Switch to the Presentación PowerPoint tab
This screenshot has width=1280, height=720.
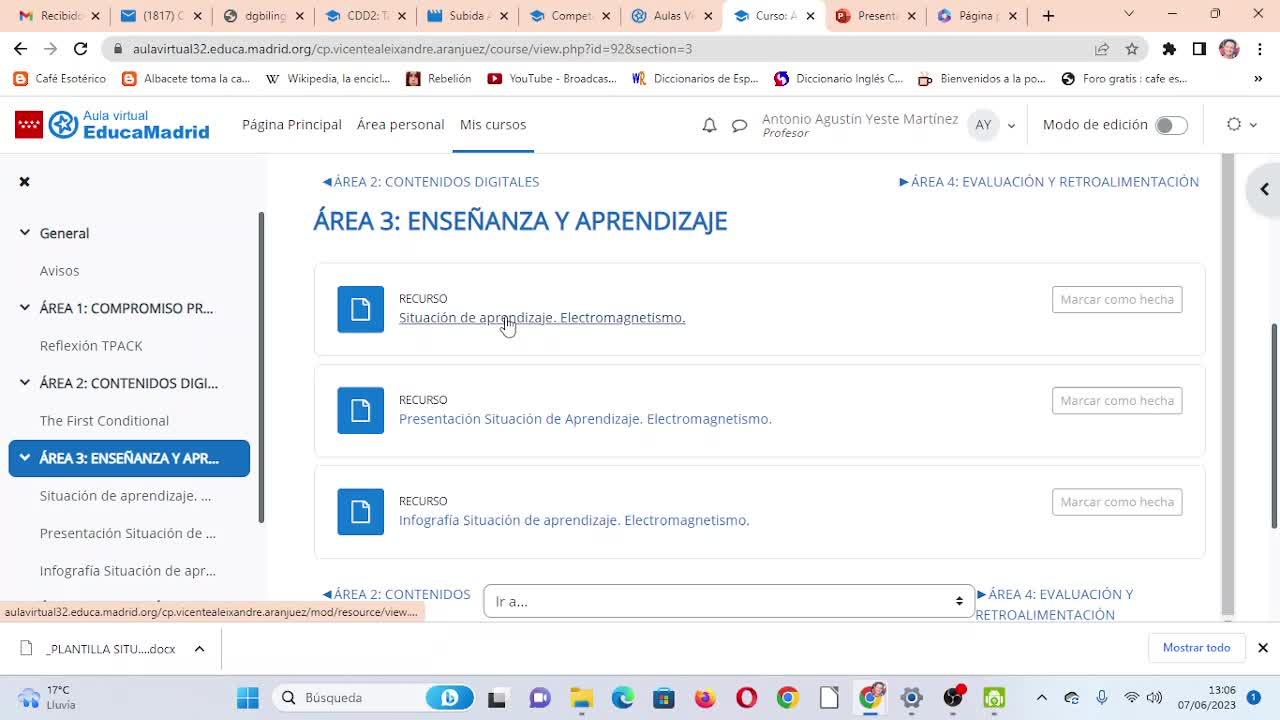point(875,16)
